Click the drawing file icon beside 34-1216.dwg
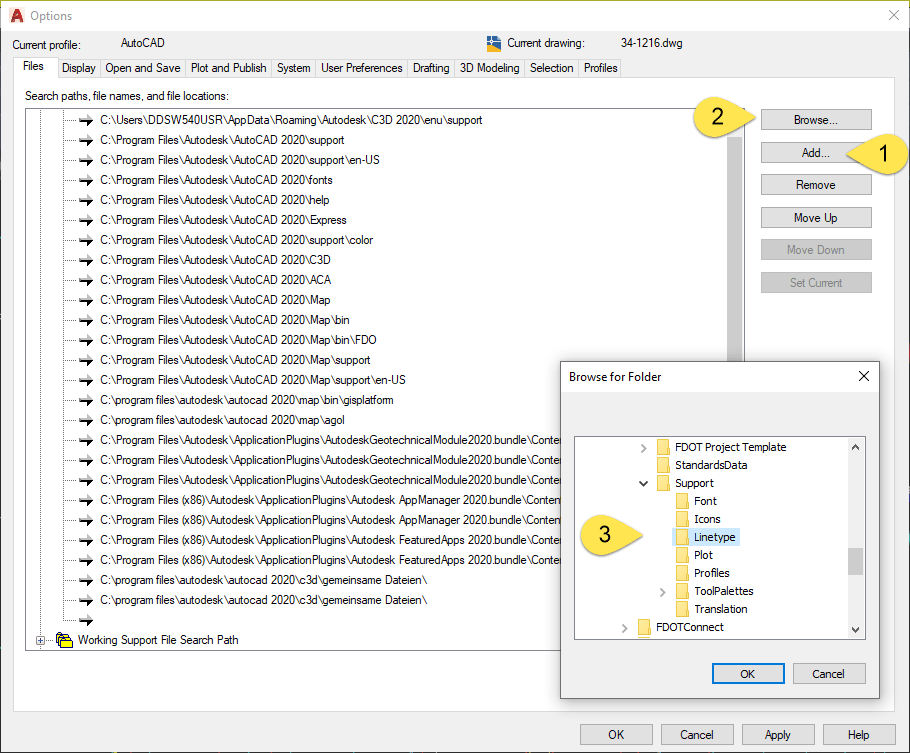 point(492,44)
